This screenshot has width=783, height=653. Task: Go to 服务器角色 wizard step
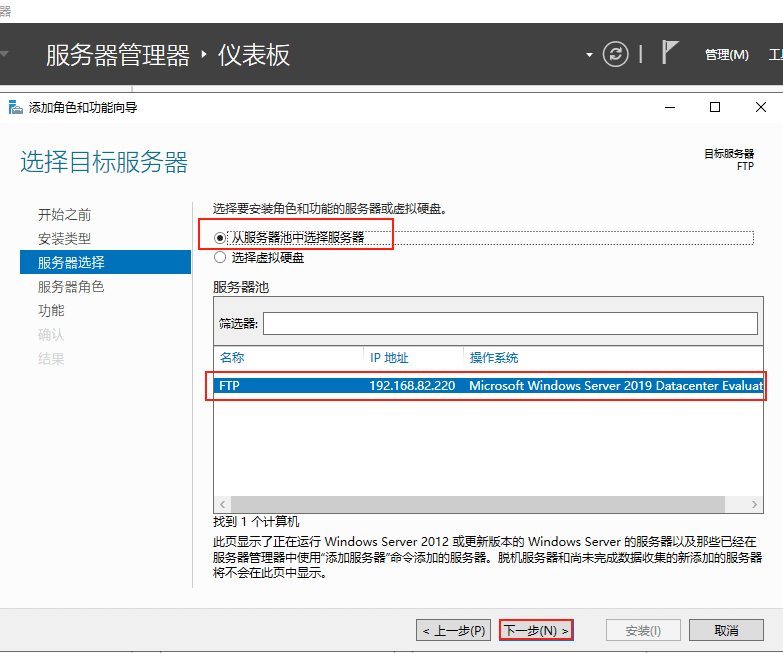(71, 287)
